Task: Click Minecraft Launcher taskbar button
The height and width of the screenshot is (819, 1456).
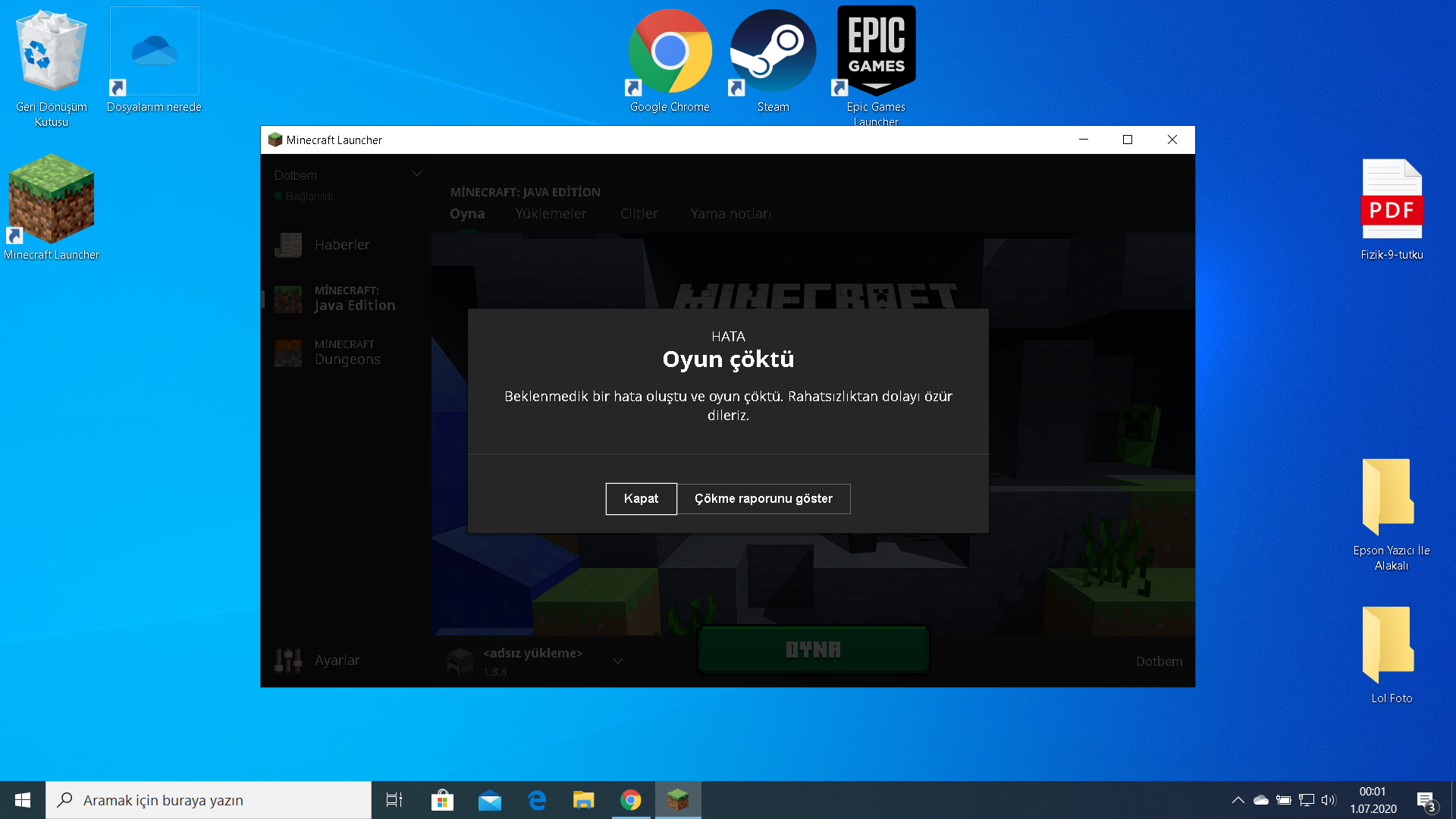Action: click(678, 800)
